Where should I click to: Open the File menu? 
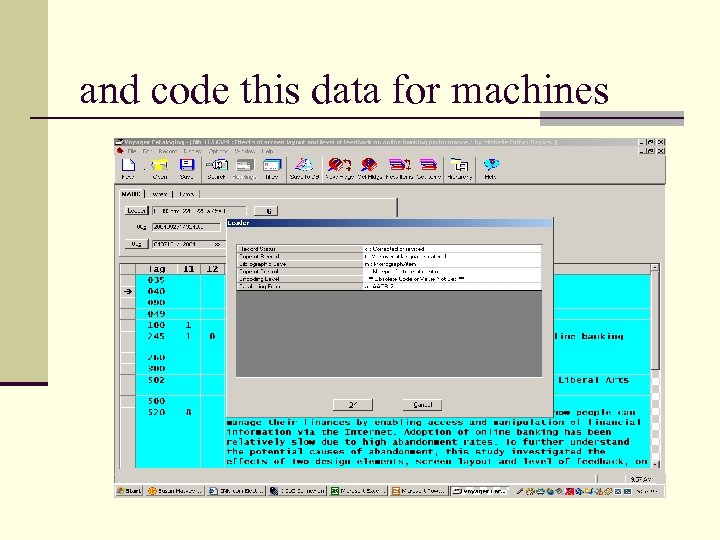(132, 151)
